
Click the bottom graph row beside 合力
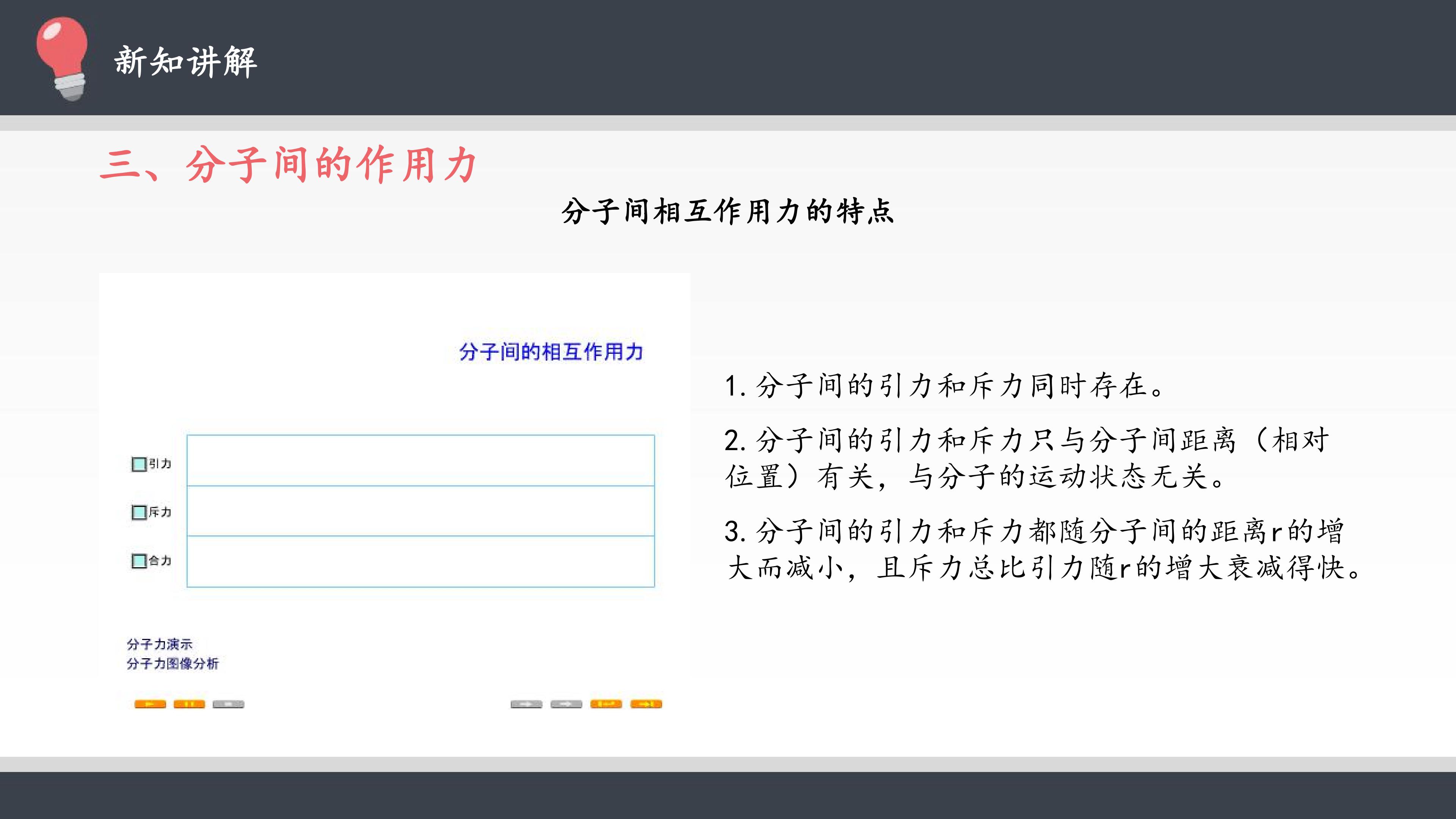[x=420, y=561]
